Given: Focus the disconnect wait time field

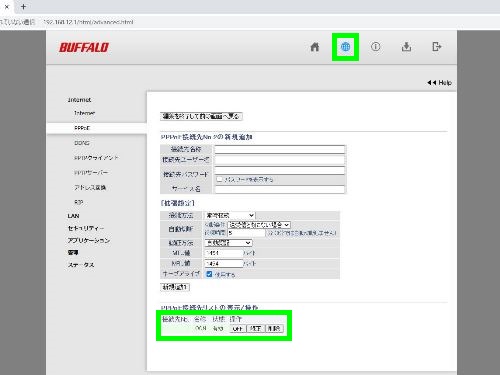Looking at the screenshot, I should 246,233.
